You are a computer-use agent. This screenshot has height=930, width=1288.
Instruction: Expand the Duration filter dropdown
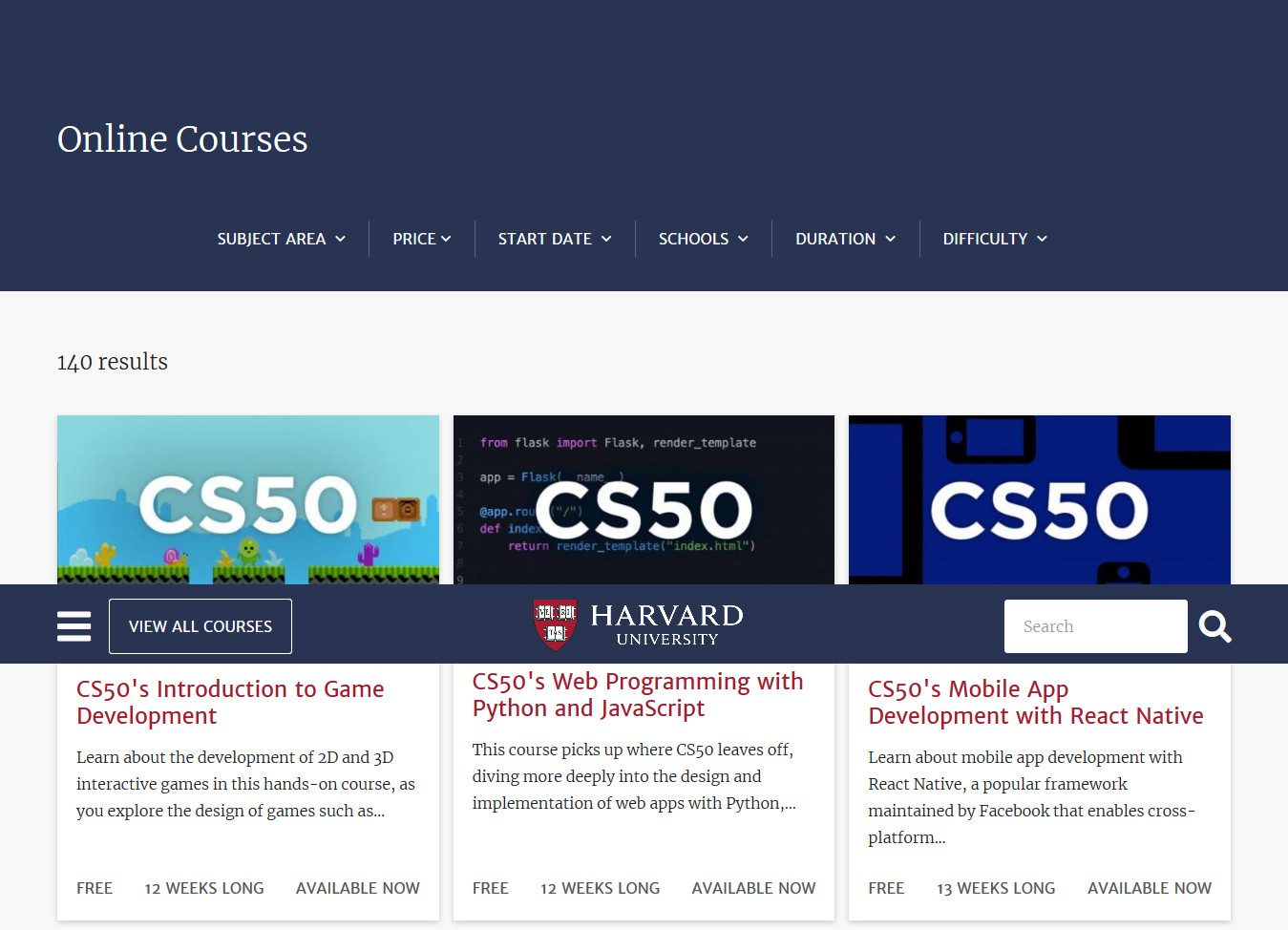coord(846,239)
